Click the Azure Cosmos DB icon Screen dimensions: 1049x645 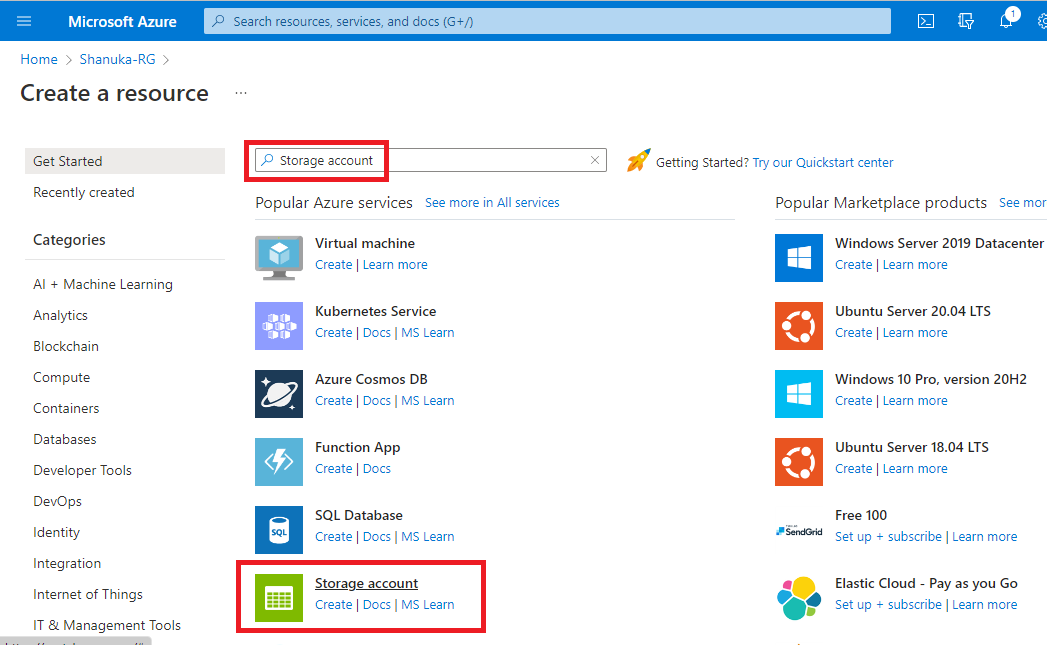279,394
